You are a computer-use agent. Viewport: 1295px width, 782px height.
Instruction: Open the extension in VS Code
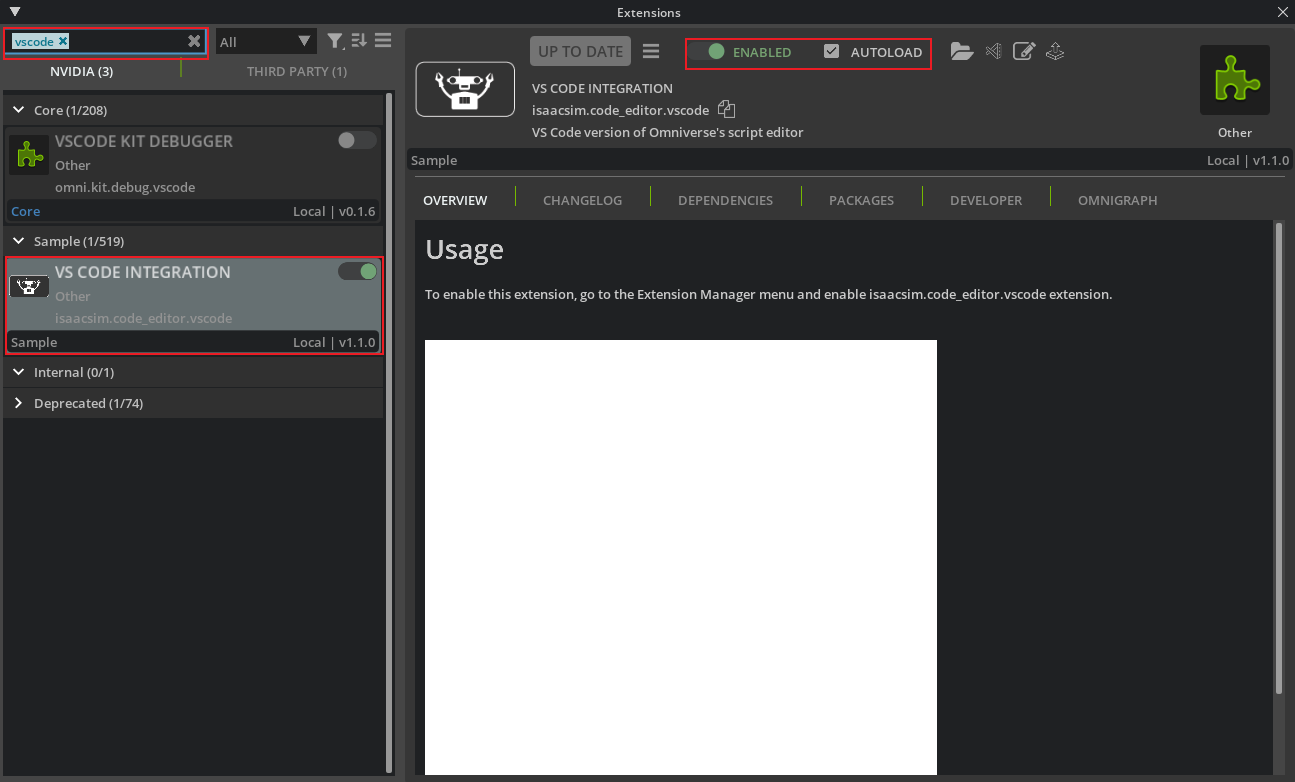point(993,51)
